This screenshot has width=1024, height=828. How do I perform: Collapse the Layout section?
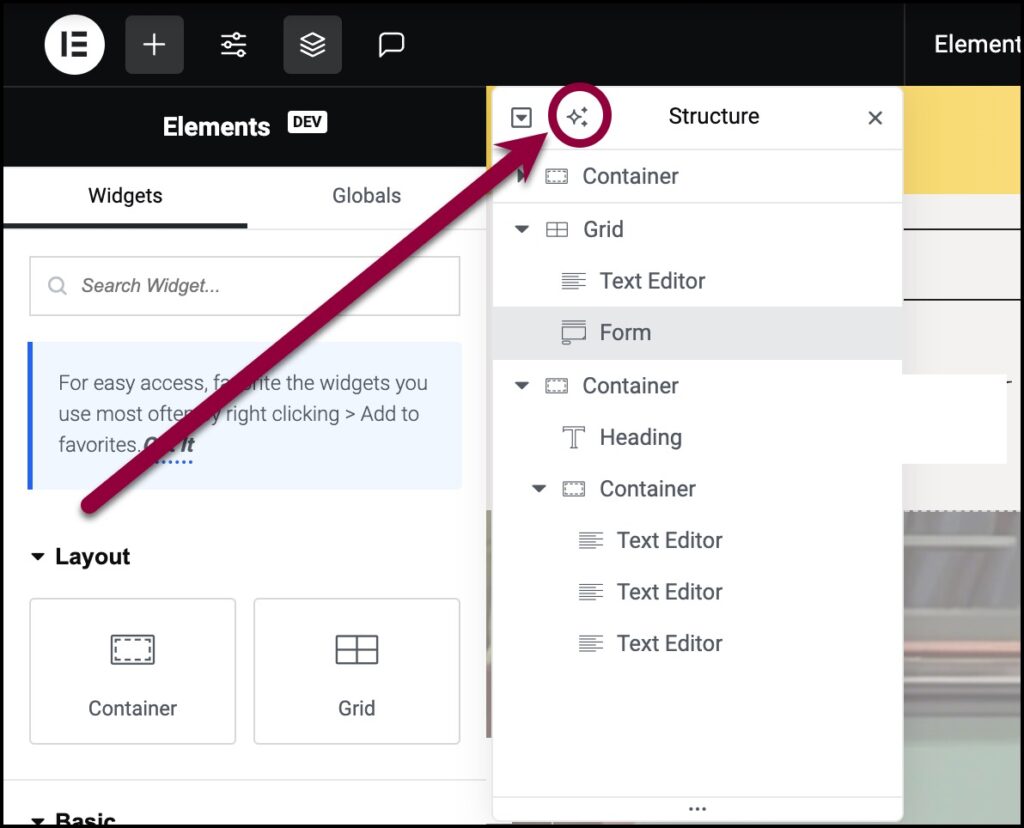[x=38, y=557]
